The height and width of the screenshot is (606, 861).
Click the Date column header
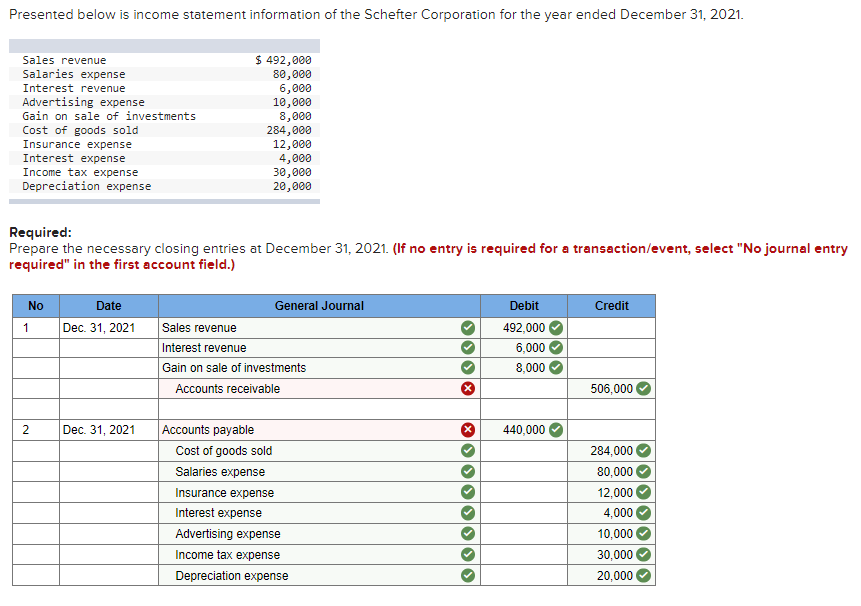(x=109, y=306)
